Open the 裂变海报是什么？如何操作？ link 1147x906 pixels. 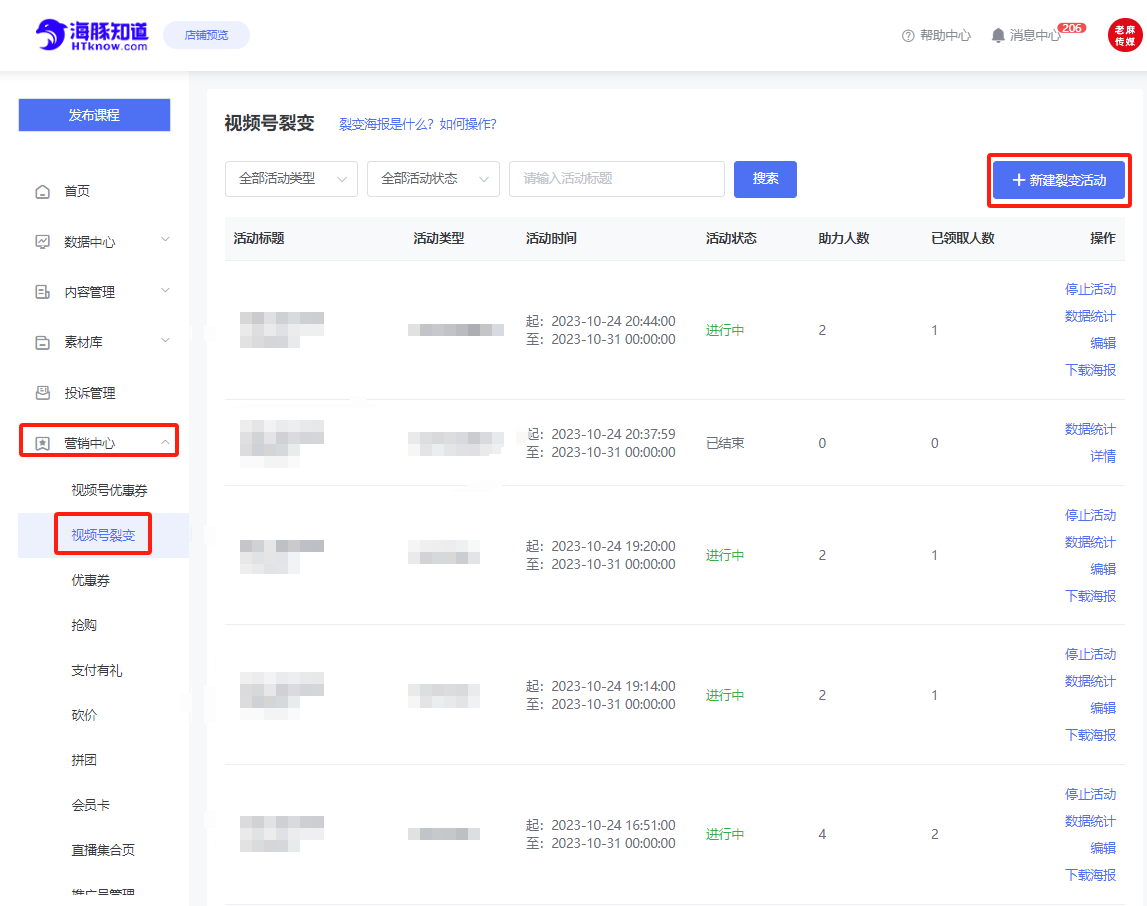[x=418, y=124]
